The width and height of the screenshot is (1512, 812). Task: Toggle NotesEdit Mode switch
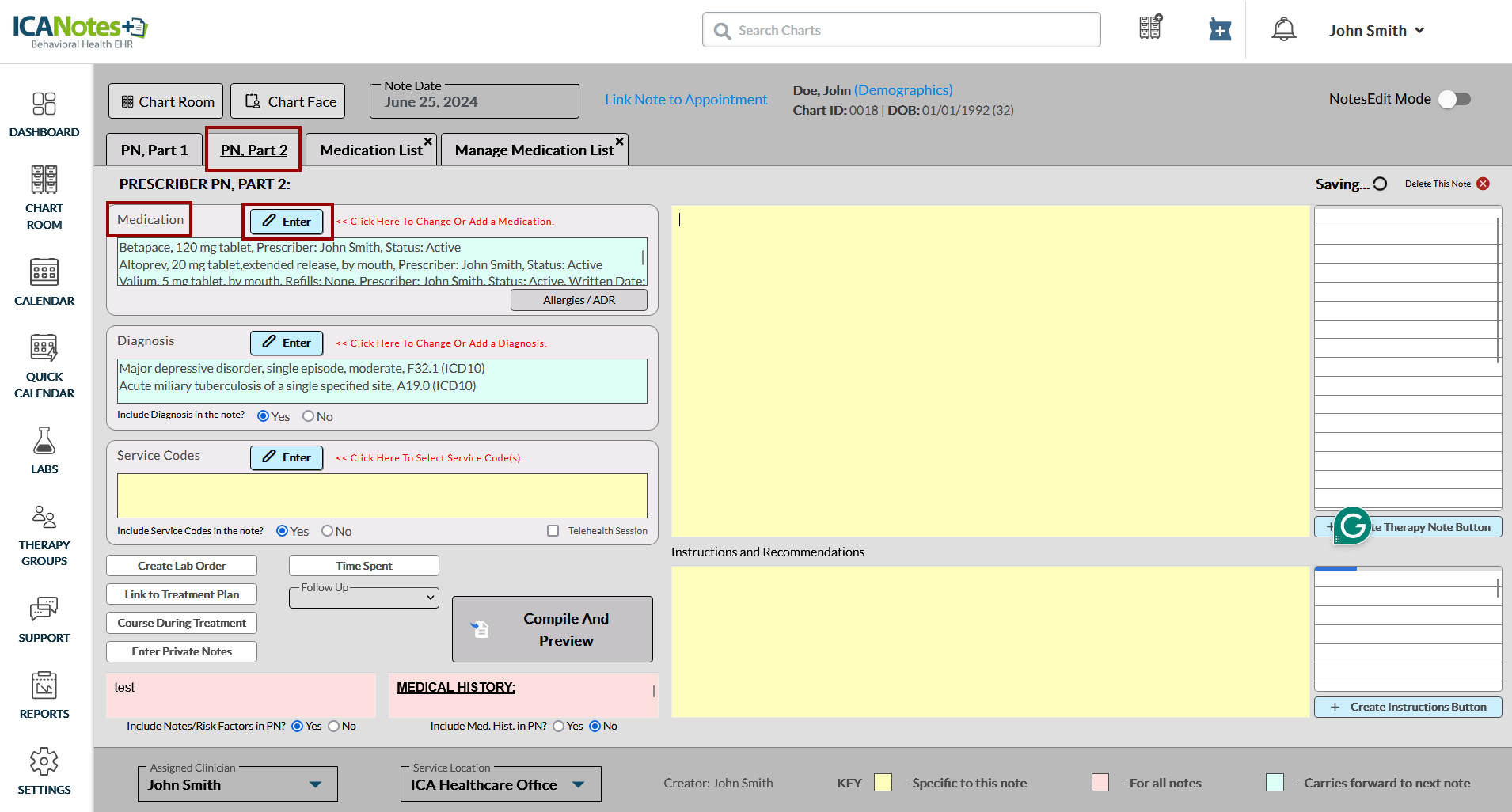1454,99
